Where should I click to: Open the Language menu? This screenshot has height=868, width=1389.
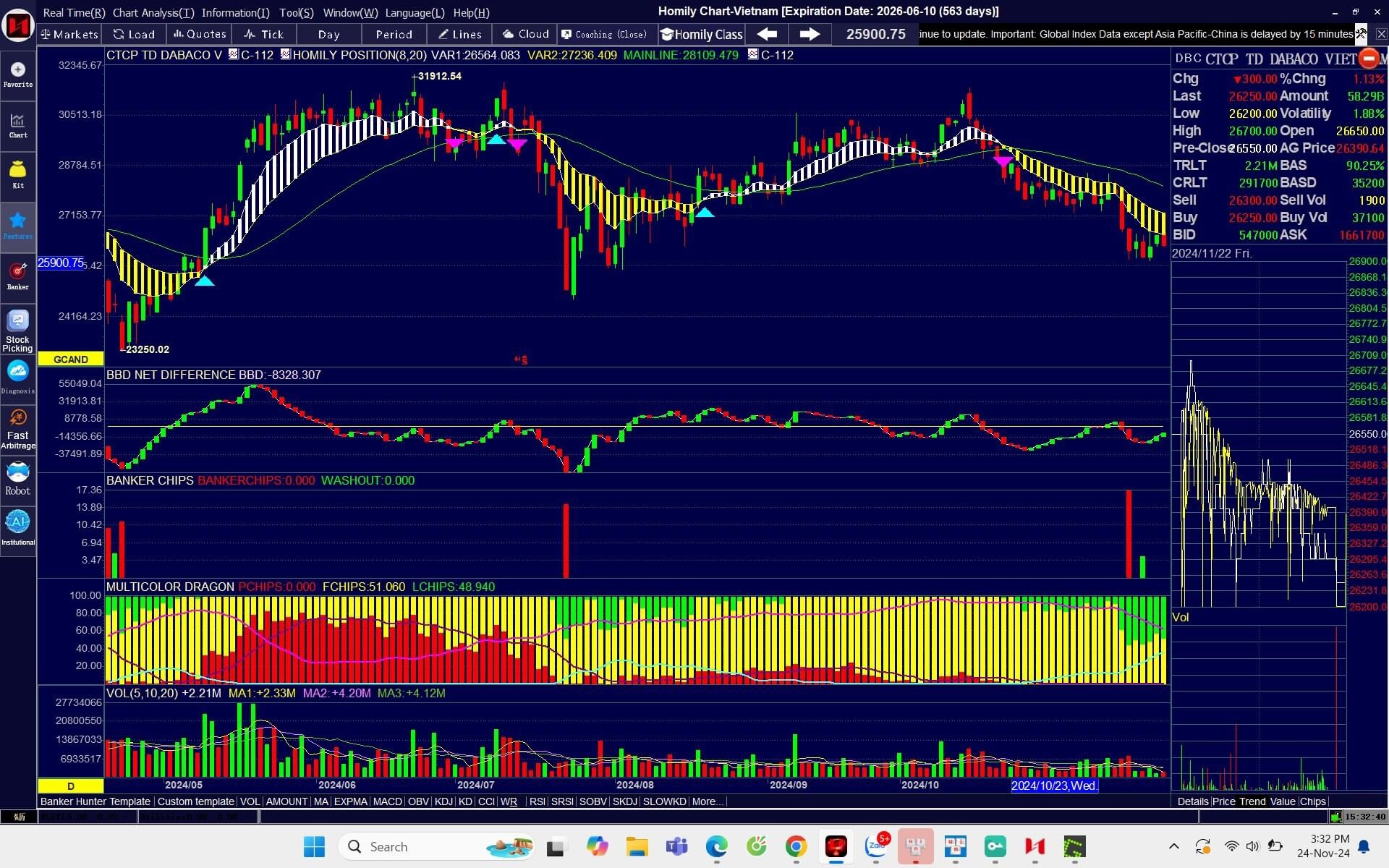[x=415, y=12]
